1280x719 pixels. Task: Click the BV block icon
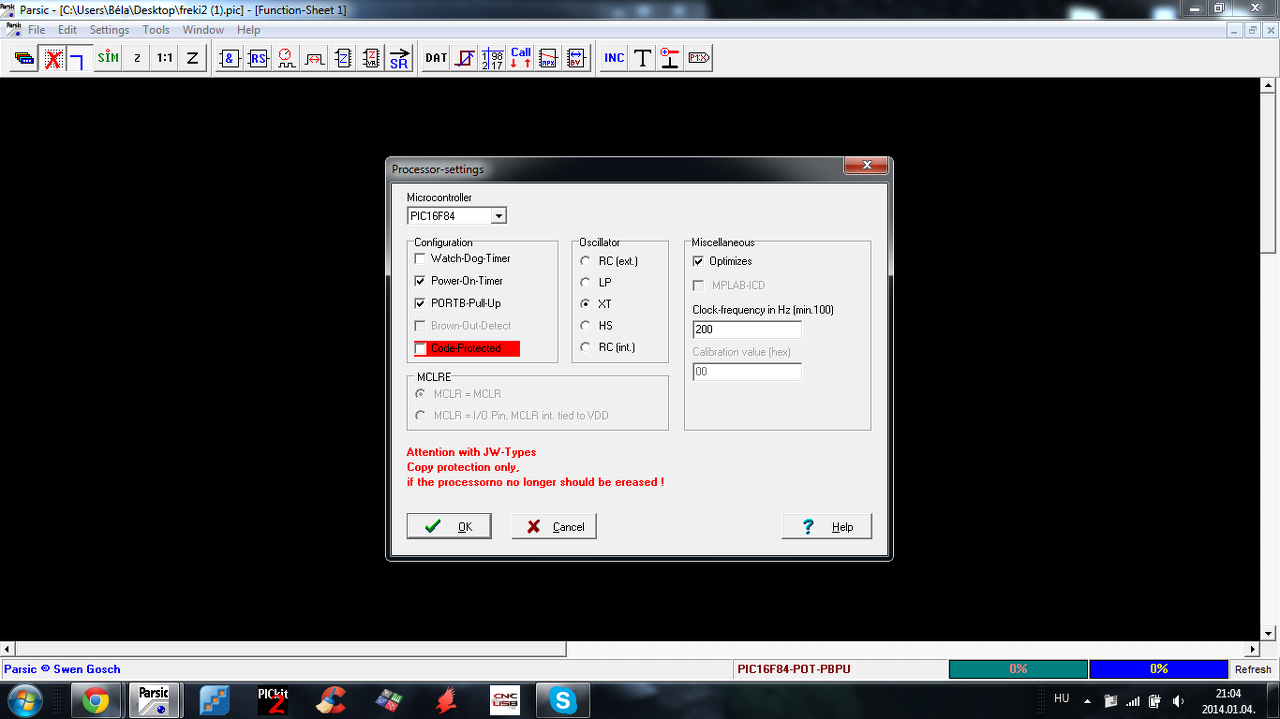576,58
